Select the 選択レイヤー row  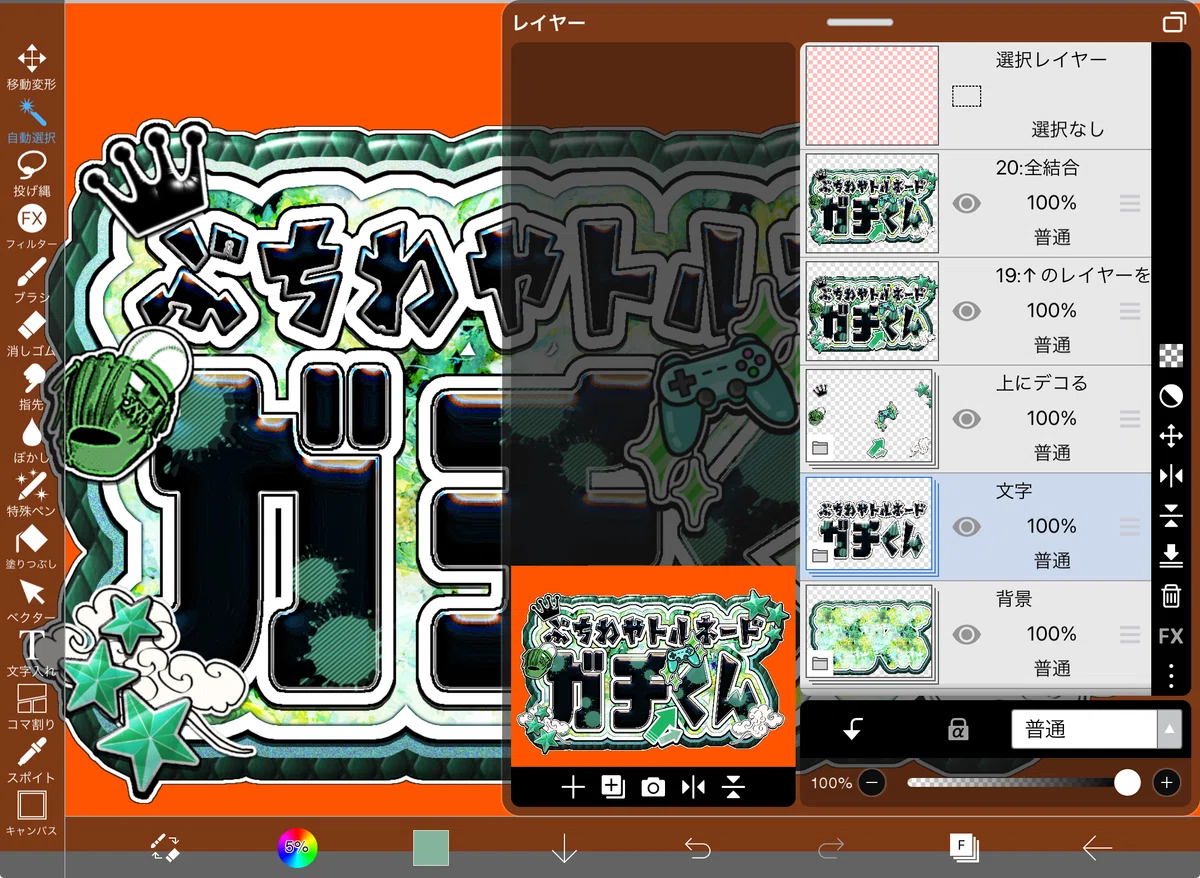pyautogui.click(x=977, y=96)
